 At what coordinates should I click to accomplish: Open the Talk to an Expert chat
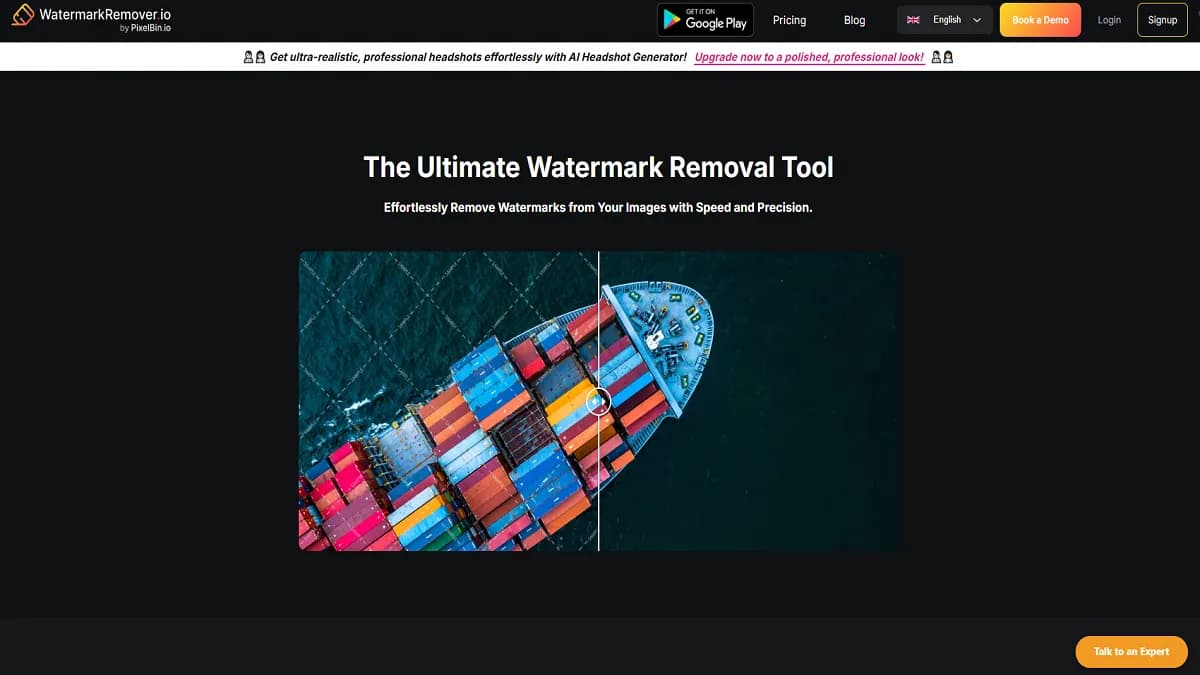click(x=1131, y=651)
